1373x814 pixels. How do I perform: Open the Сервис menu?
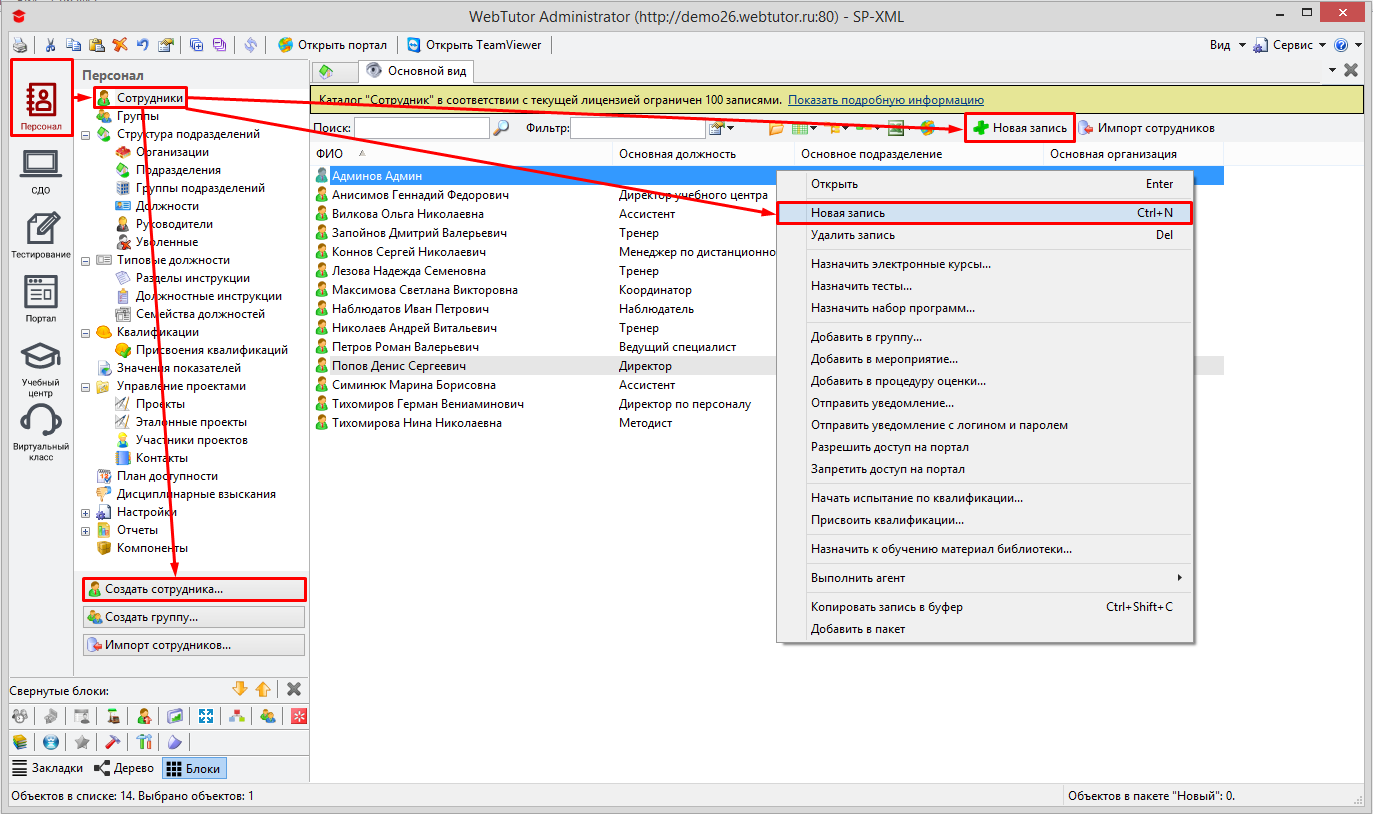coord(1290,44)
